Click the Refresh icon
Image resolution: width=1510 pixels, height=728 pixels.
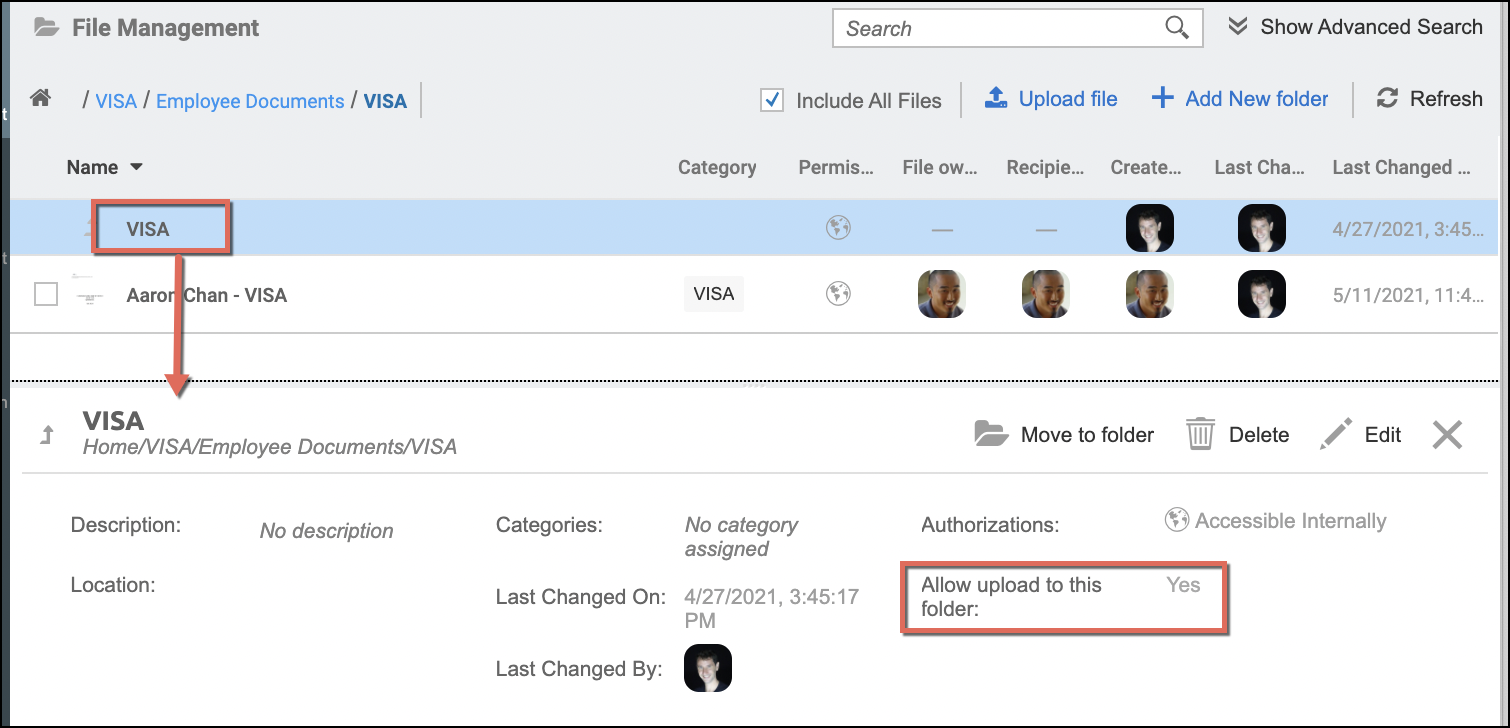point(1387,98)
